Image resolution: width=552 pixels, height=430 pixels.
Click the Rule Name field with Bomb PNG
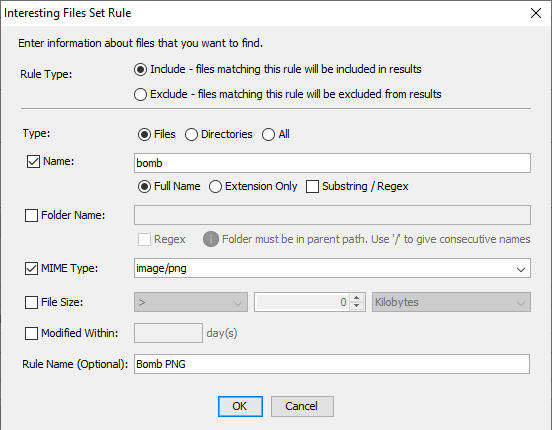pyautogui.click(x=332, y=364)
